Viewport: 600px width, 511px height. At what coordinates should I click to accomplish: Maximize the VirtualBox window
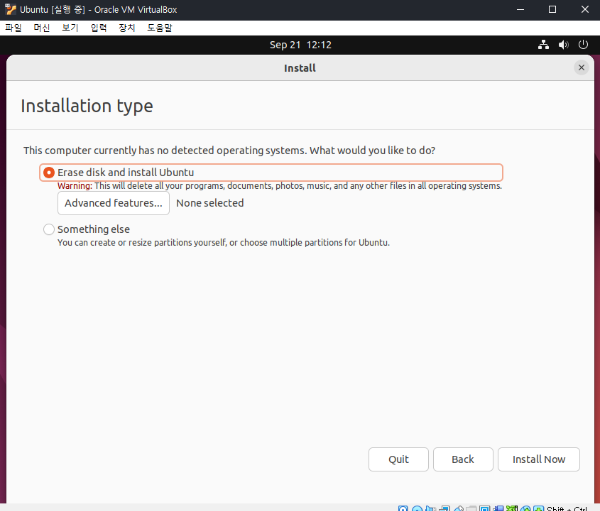553,10
